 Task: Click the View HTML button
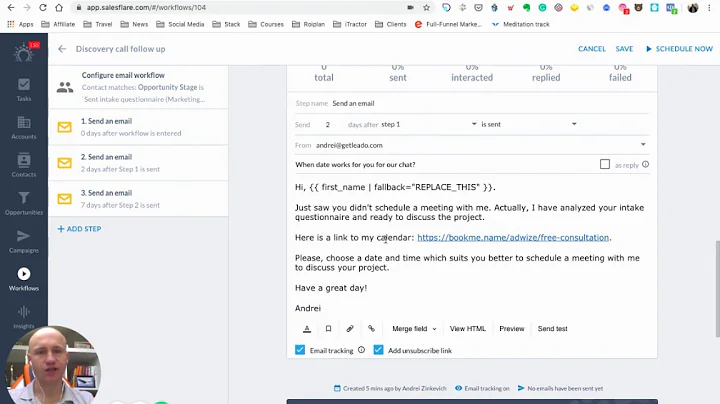[x=467, y=329]
